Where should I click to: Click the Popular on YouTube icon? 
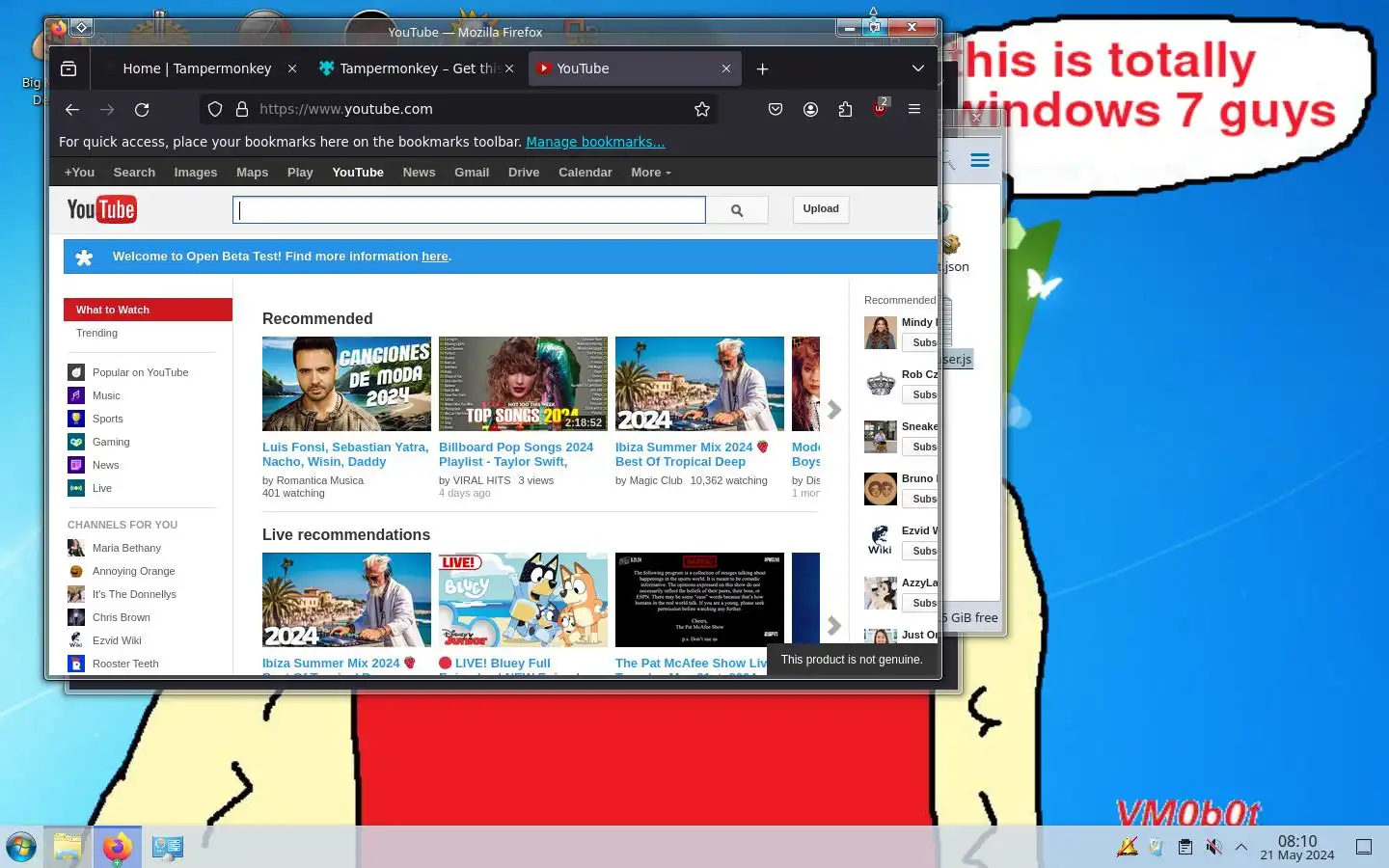pyautogui.click(x=76, y=372)
